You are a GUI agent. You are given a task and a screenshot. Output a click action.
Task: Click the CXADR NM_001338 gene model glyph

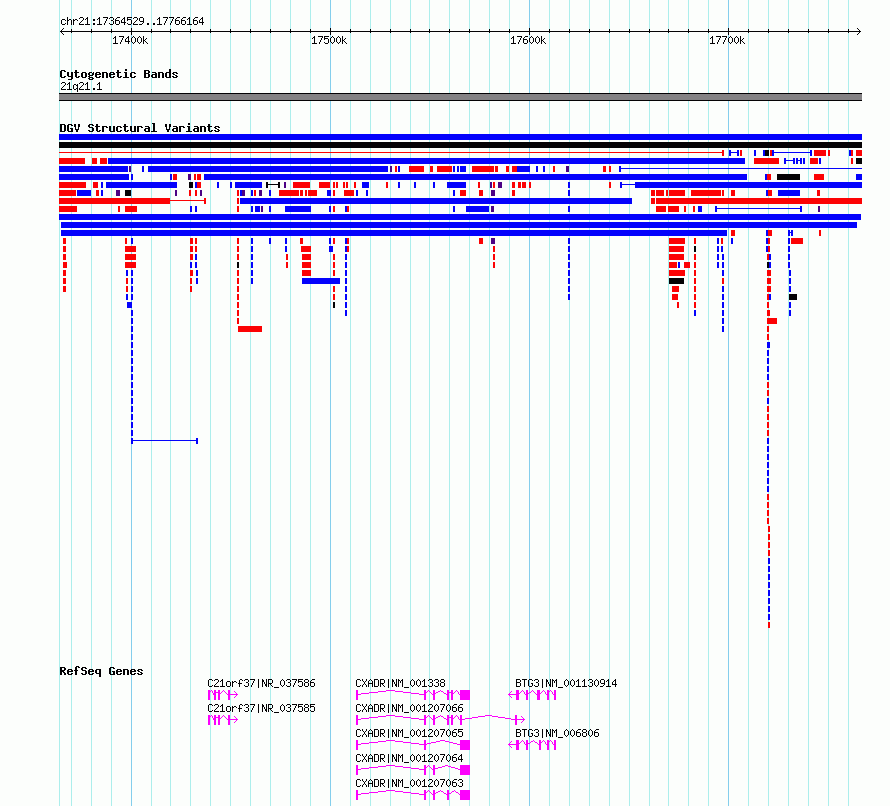pos(413,695)
